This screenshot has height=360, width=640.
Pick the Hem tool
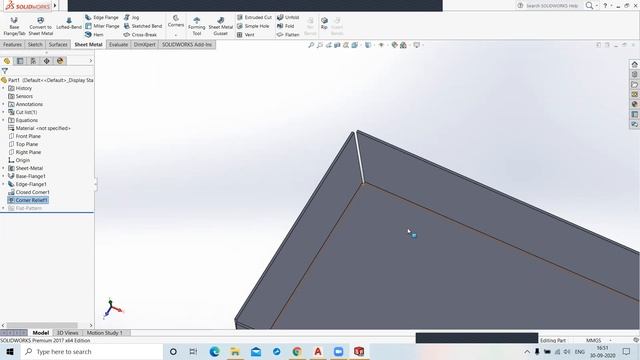[94, 35]
